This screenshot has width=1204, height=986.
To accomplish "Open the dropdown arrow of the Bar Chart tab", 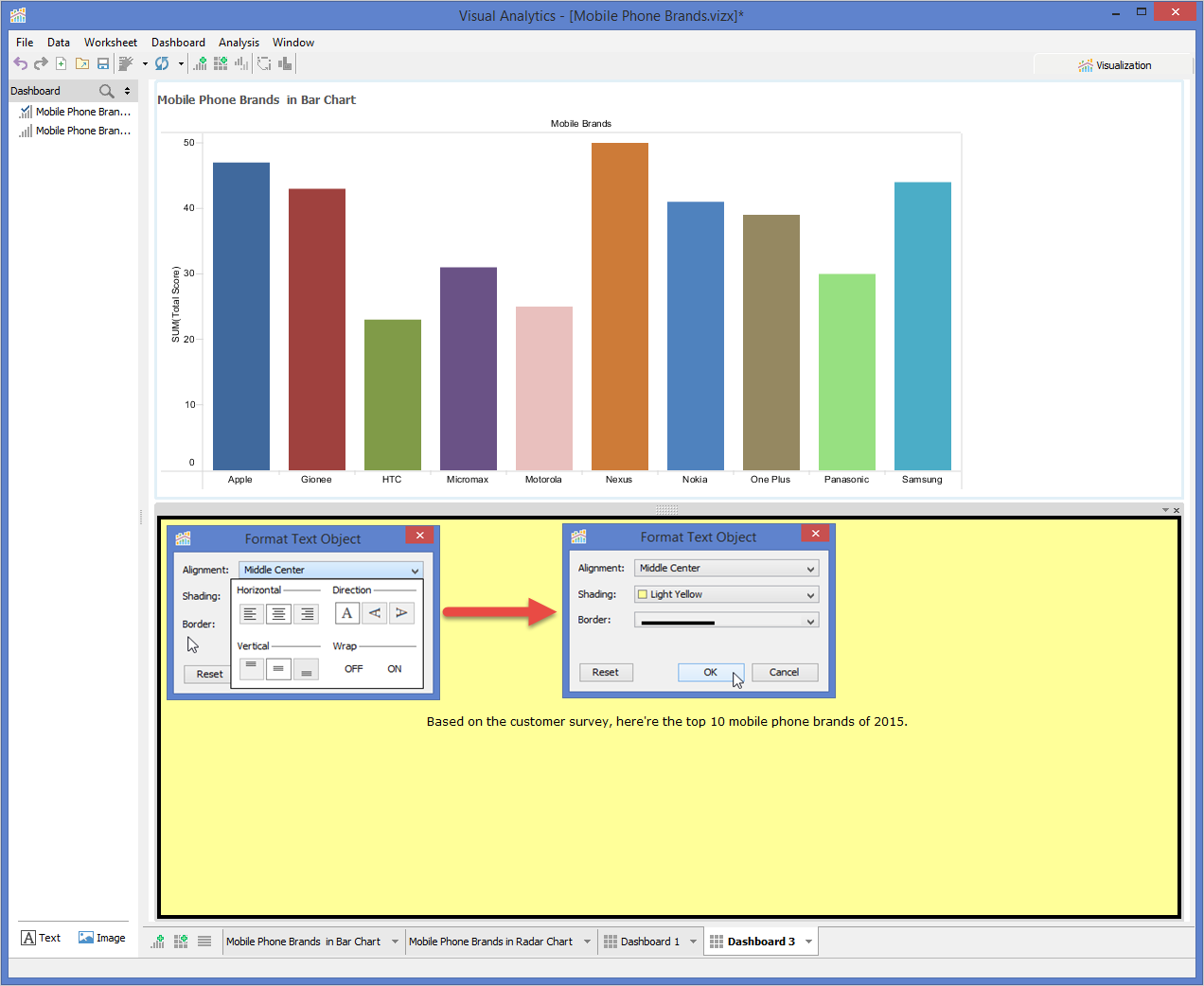I will coord(395,942).
